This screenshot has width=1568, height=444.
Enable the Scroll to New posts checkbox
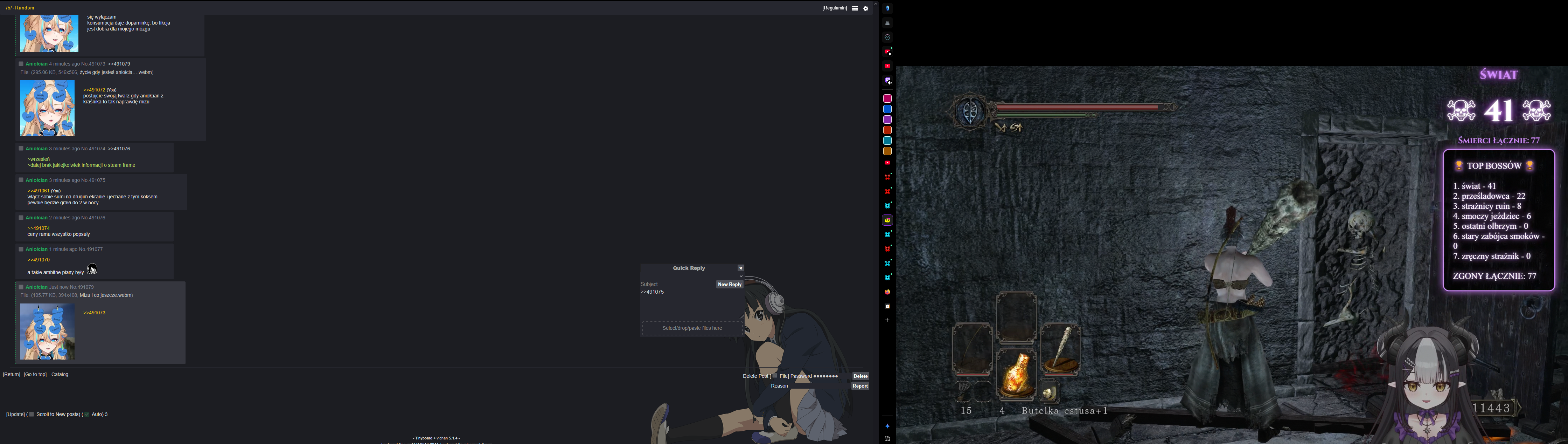31,415
